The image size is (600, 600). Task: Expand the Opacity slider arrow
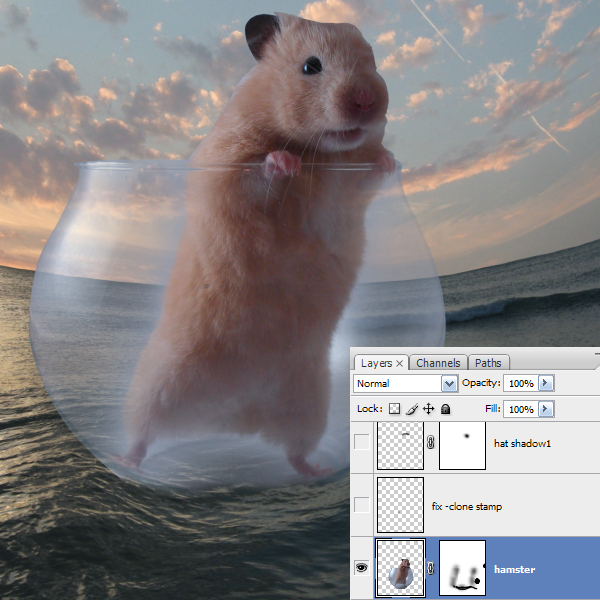coord(545,384)
